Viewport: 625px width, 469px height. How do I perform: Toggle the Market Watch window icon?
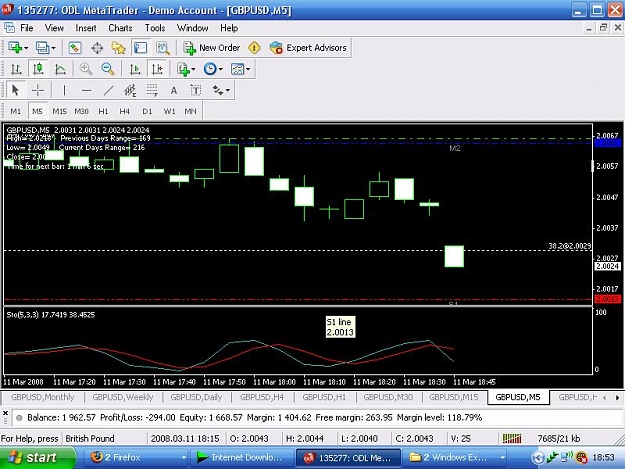tap(75, 48)
